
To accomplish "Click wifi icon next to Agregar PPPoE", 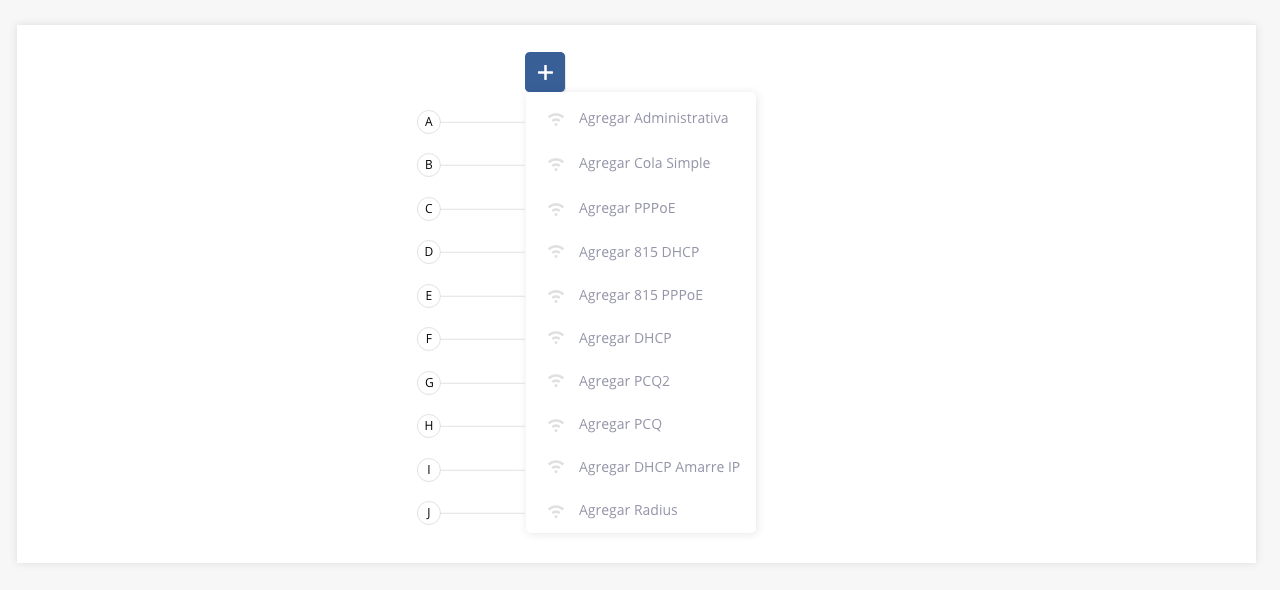I will [556, 209].
